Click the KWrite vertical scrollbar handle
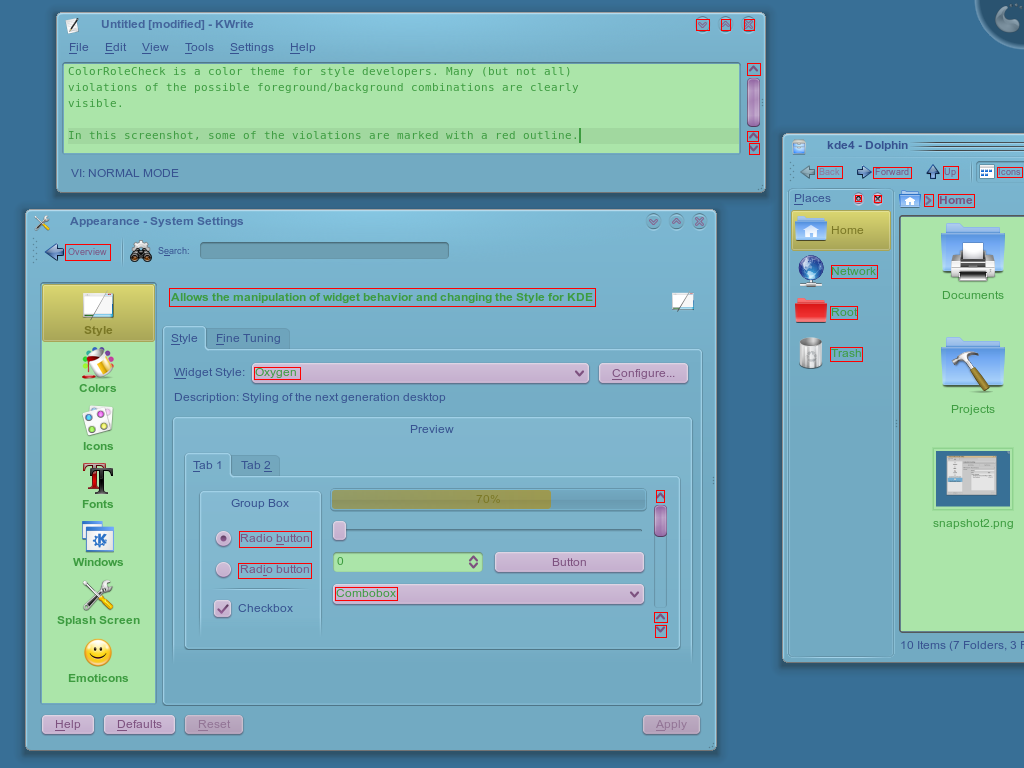Screen dimensions: 1024x768 pyautogui.click(x=754, y=102)
